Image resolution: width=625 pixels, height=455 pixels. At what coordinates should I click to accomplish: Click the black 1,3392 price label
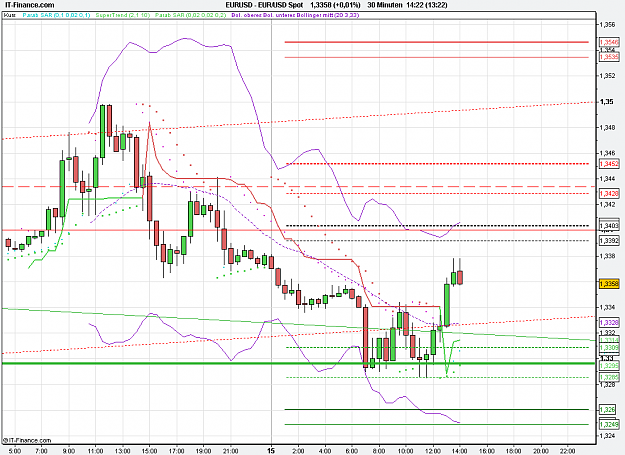(609, 241)
